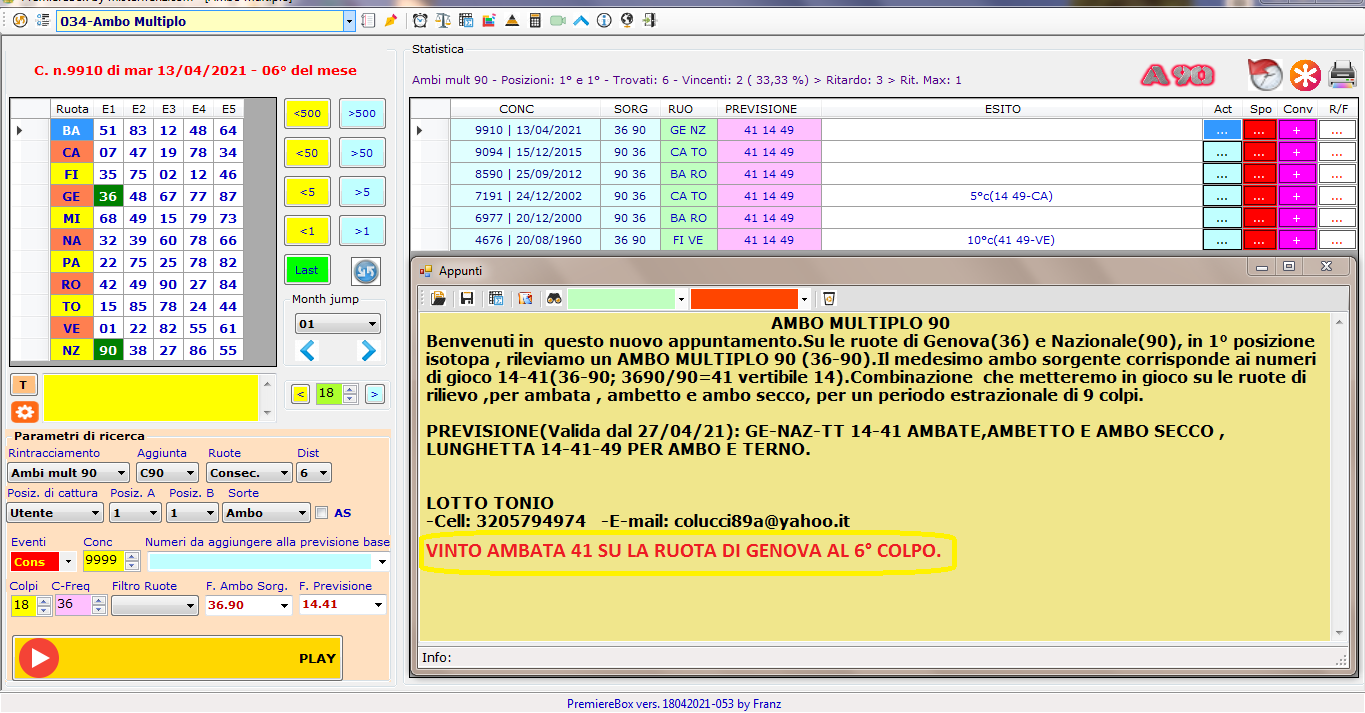Click binoculars search icon in Appunti
Viewport: 1365px width, 713px height.
click(553, 298)
